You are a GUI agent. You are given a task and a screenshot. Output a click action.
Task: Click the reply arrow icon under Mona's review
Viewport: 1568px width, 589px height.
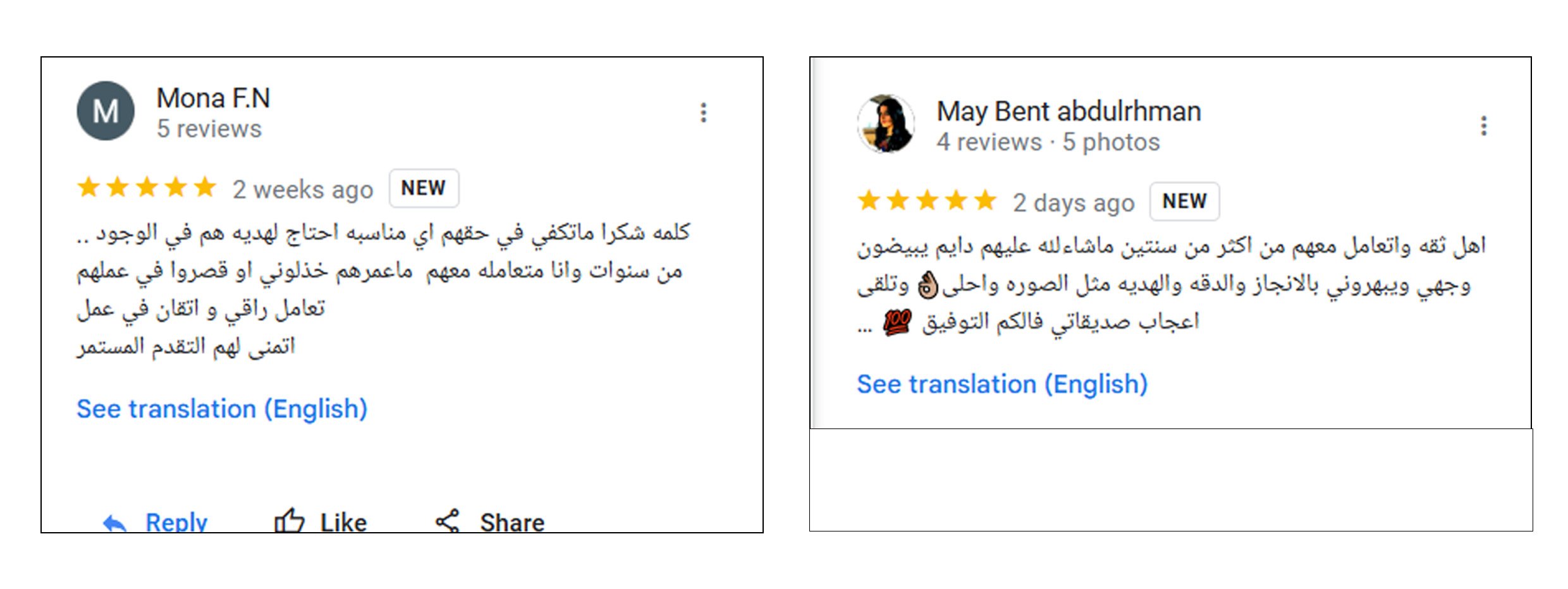(115, 523)
